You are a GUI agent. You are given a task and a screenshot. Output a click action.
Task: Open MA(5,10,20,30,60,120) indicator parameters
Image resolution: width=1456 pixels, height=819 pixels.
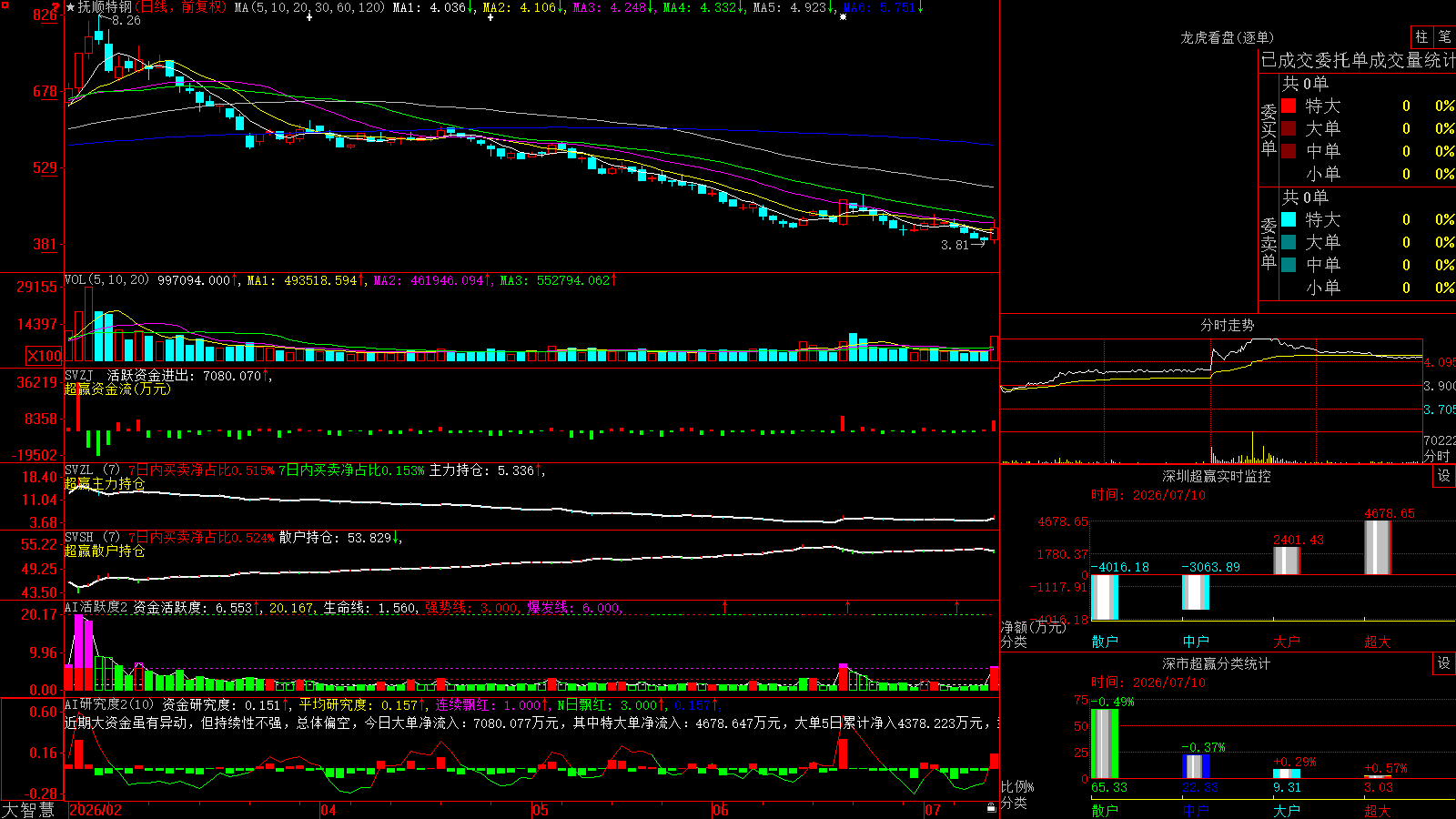(x=309, y=7)
